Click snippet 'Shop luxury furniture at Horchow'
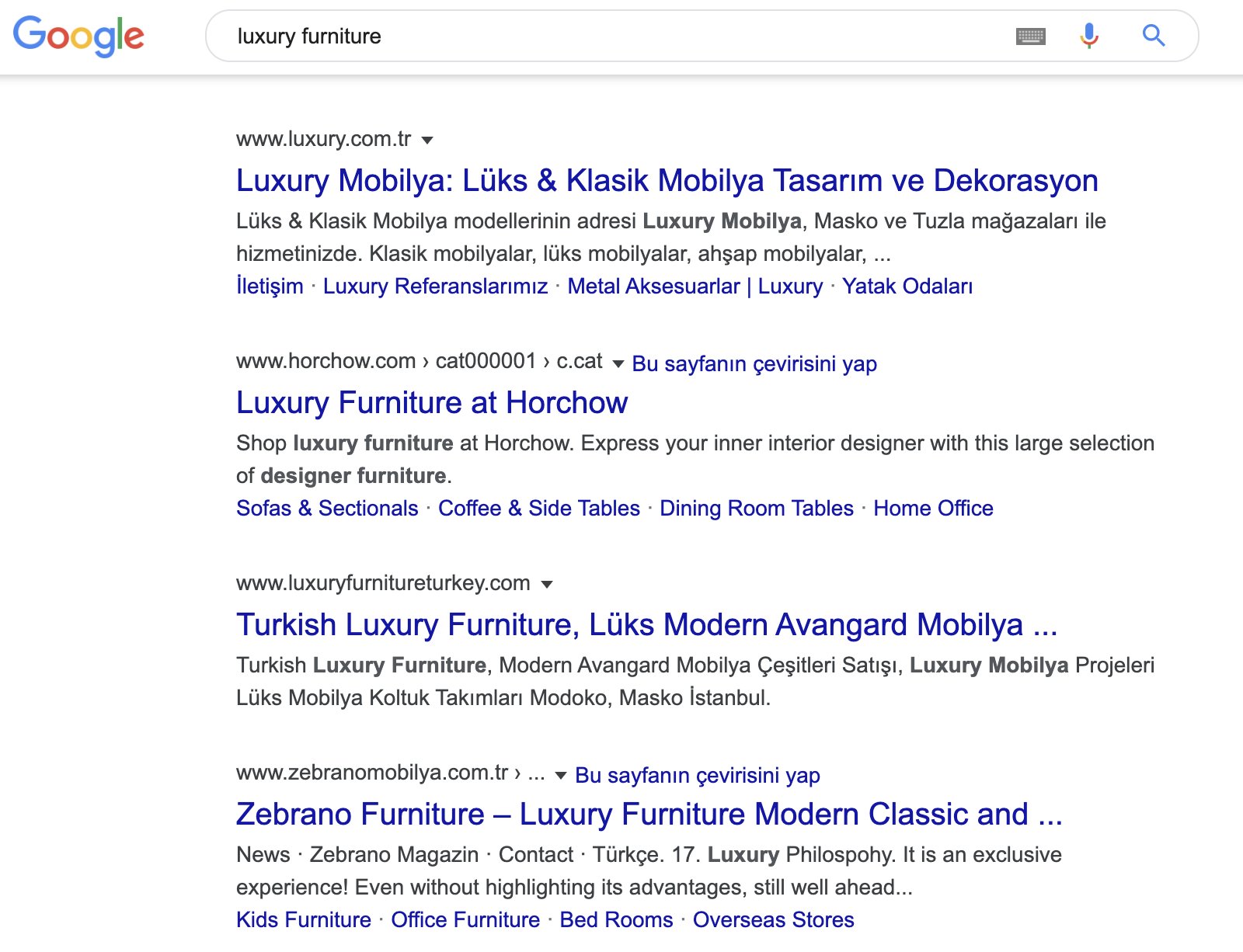Image resolution: width=1243 pixels, height=952 pixels. tap(695, 459)
